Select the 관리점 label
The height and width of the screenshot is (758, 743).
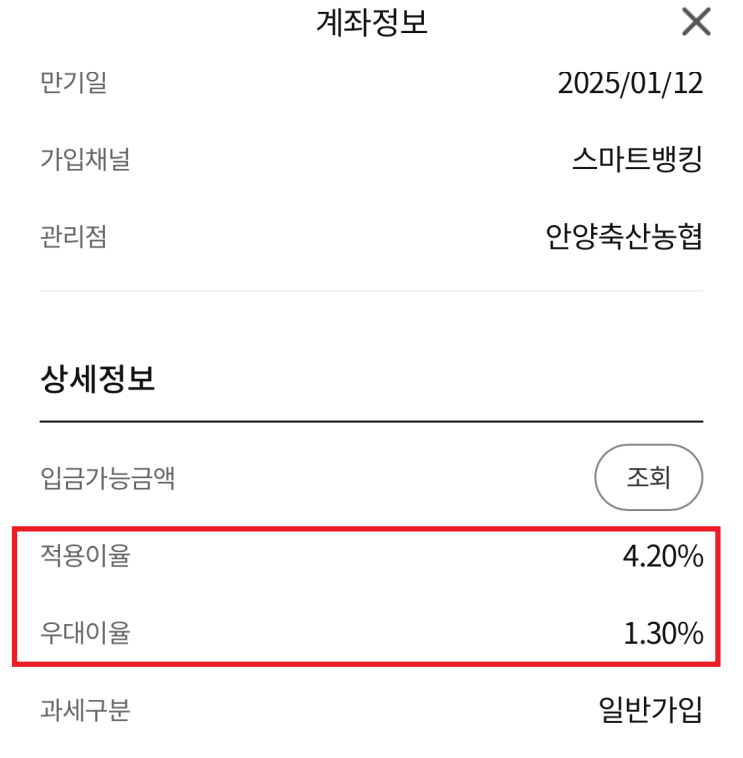click(x=73, y=236)
